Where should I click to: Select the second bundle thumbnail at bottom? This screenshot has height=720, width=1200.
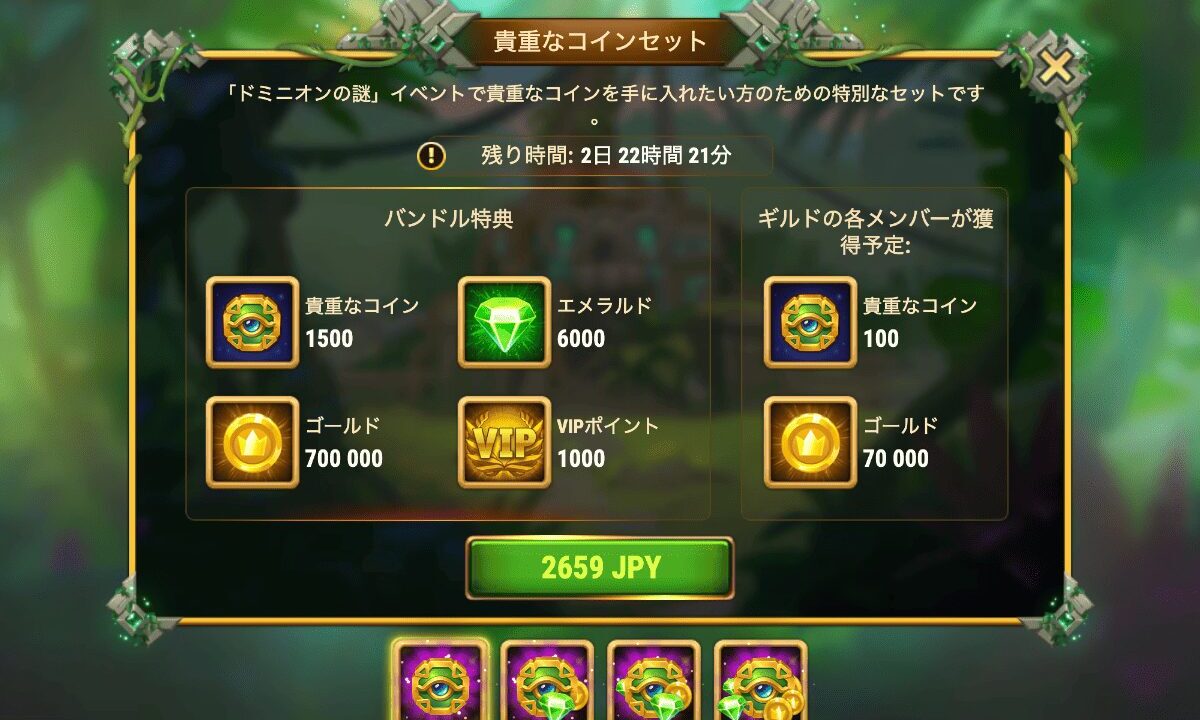coord(547,680)
